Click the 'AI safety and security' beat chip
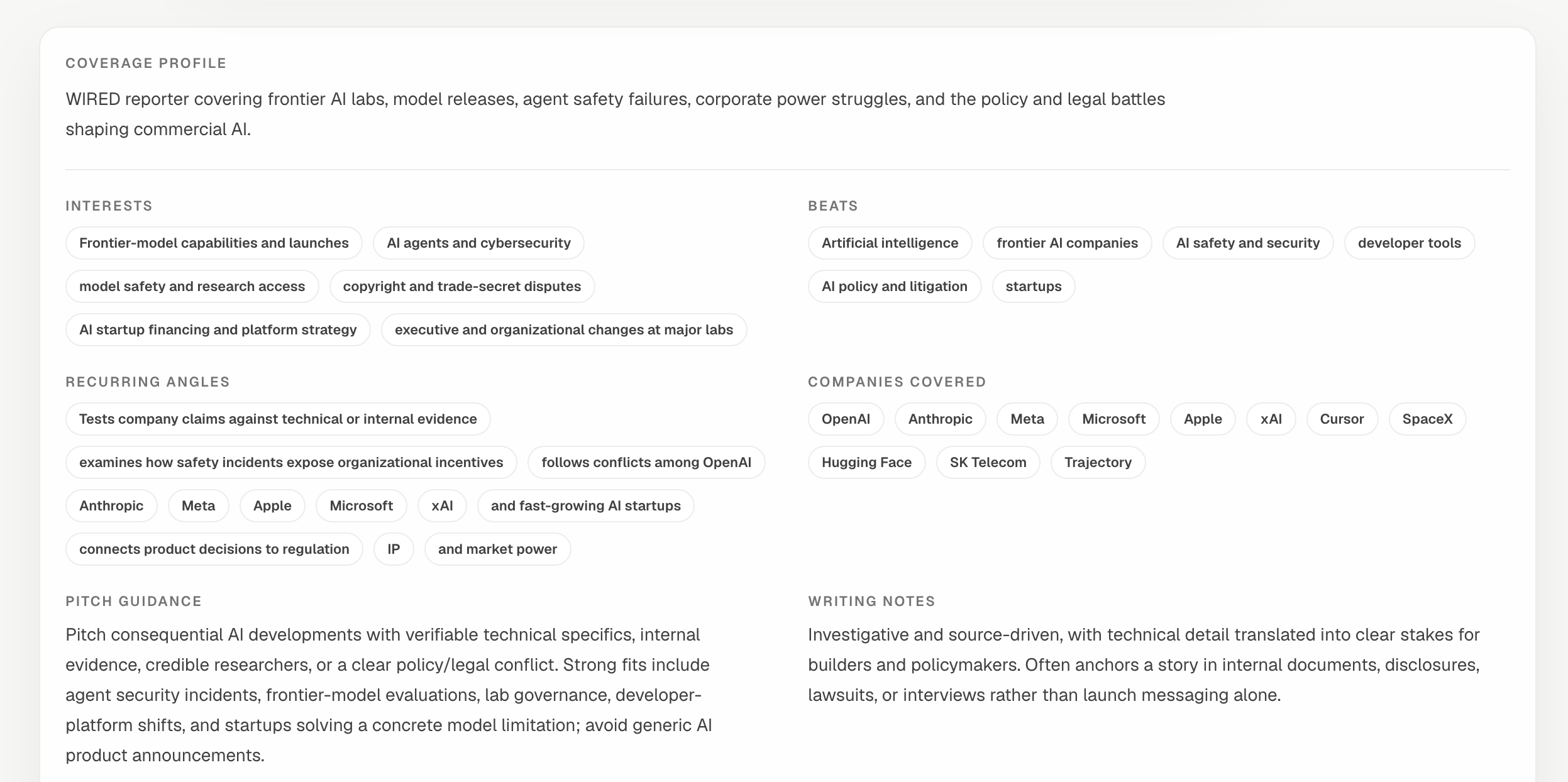Screen dimensions: 1568x782 pos(1247,243)
